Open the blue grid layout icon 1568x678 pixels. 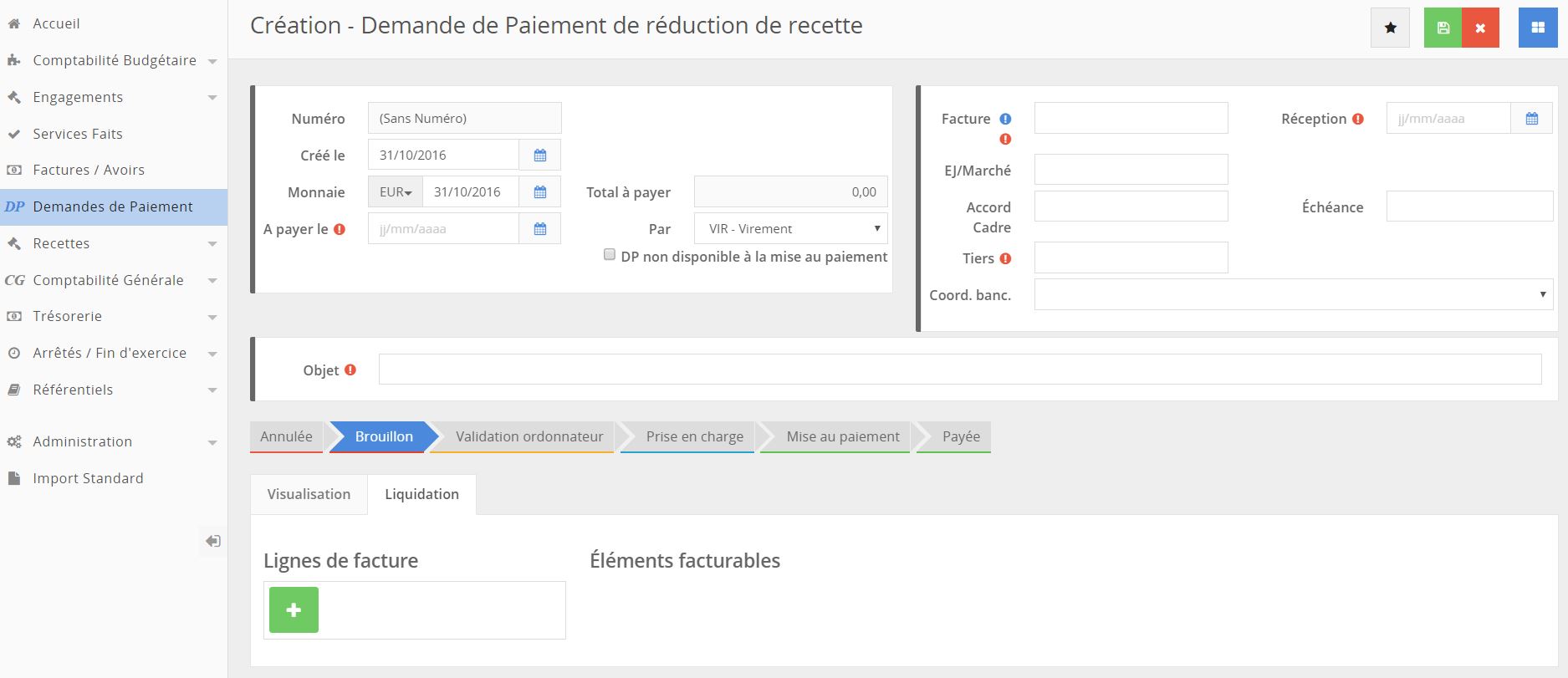[x=1537, y=28]
